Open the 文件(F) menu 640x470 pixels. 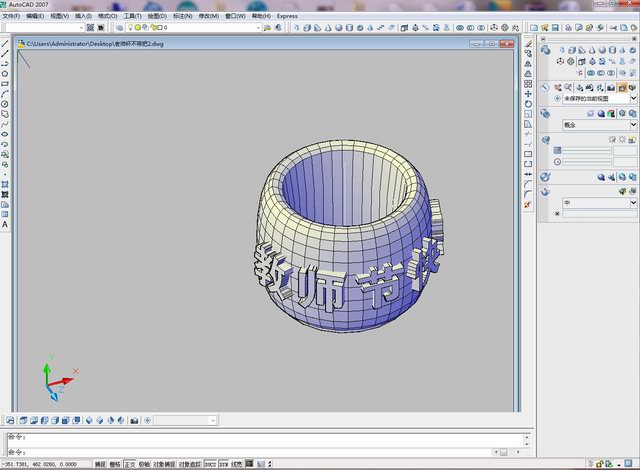point(12,16)
